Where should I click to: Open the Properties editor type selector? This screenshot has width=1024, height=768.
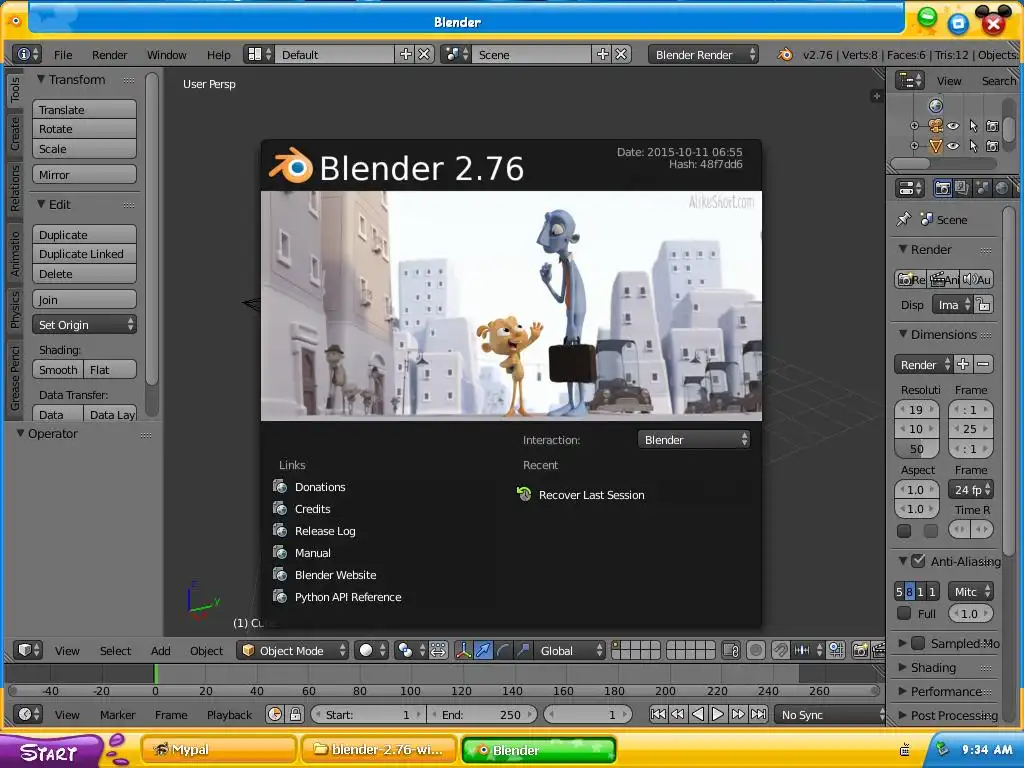(910, 189)
